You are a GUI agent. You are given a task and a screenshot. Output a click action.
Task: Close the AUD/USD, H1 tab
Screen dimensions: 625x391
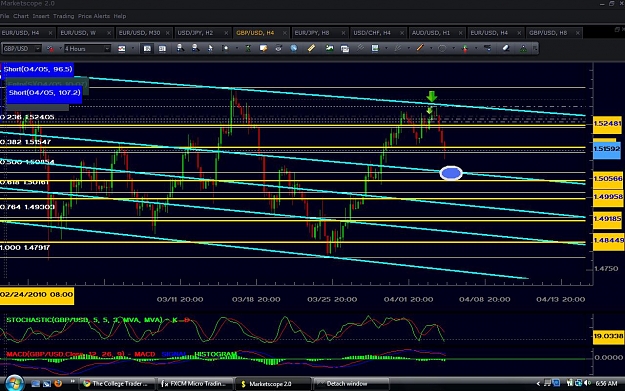[460, 33]
